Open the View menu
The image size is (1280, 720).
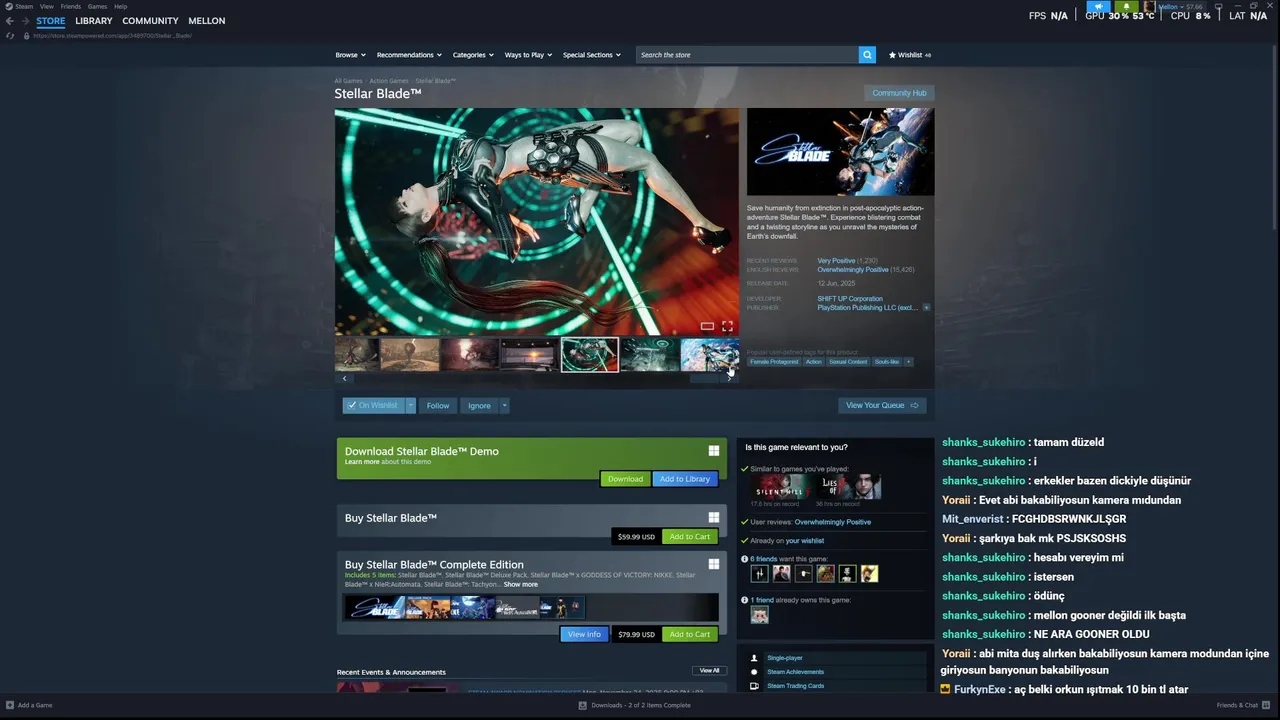click(46, 6)
